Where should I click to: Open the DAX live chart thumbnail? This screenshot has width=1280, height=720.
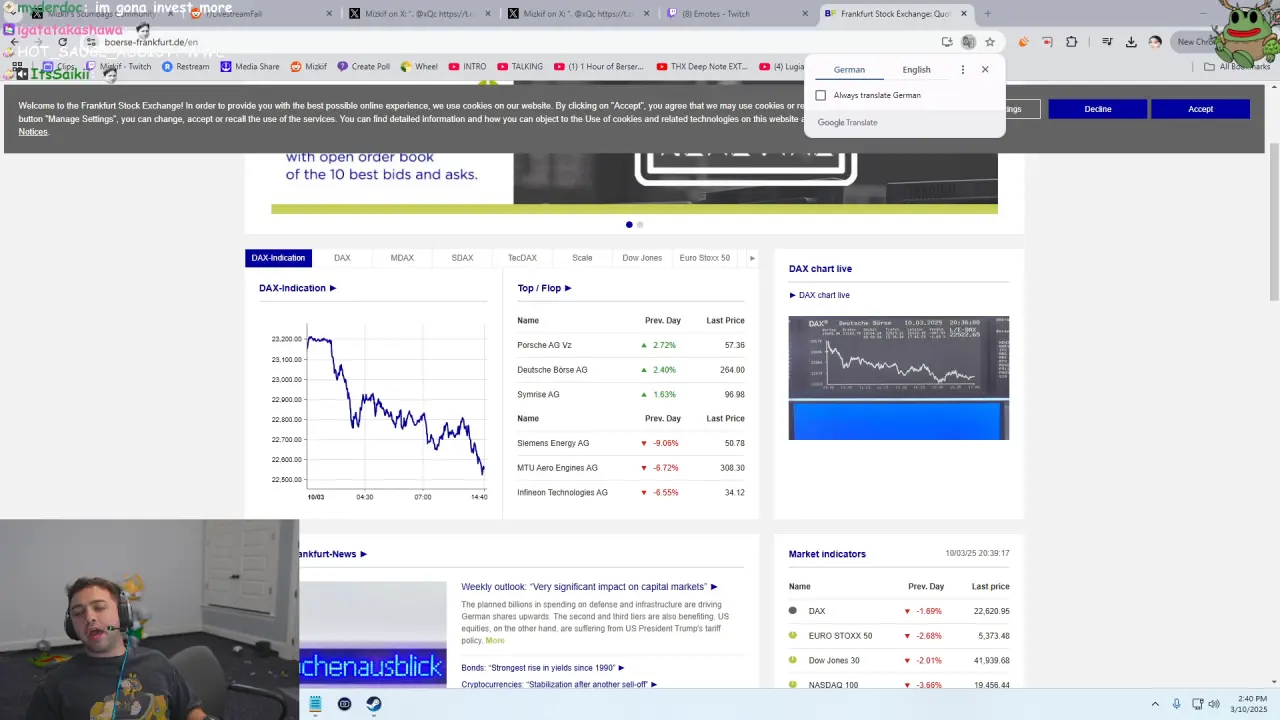click(899, 378)
